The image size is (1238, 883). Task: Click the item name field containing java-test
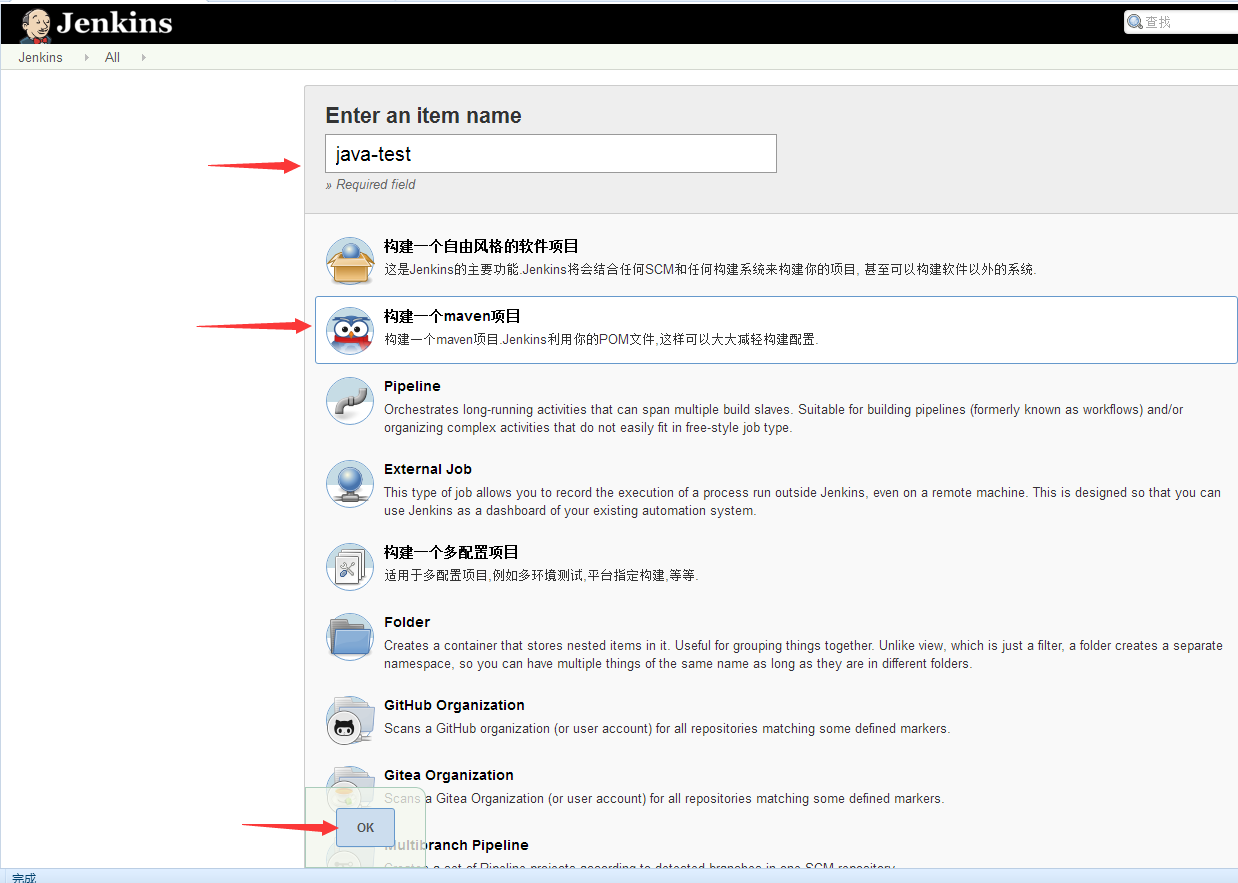tap(551, 153)
